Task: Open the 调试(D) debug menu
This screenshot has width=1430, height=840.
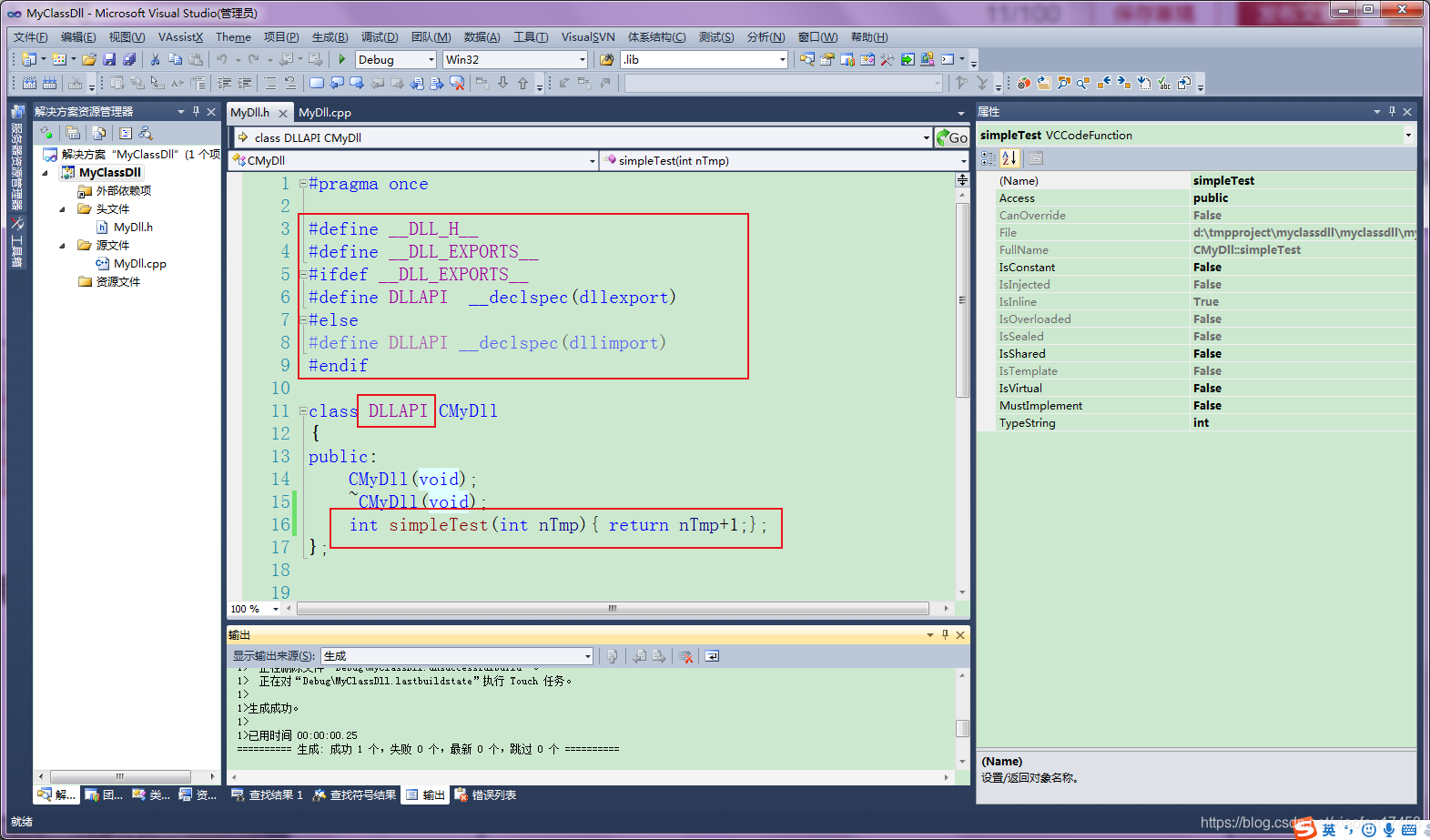Action: (380, 37)
